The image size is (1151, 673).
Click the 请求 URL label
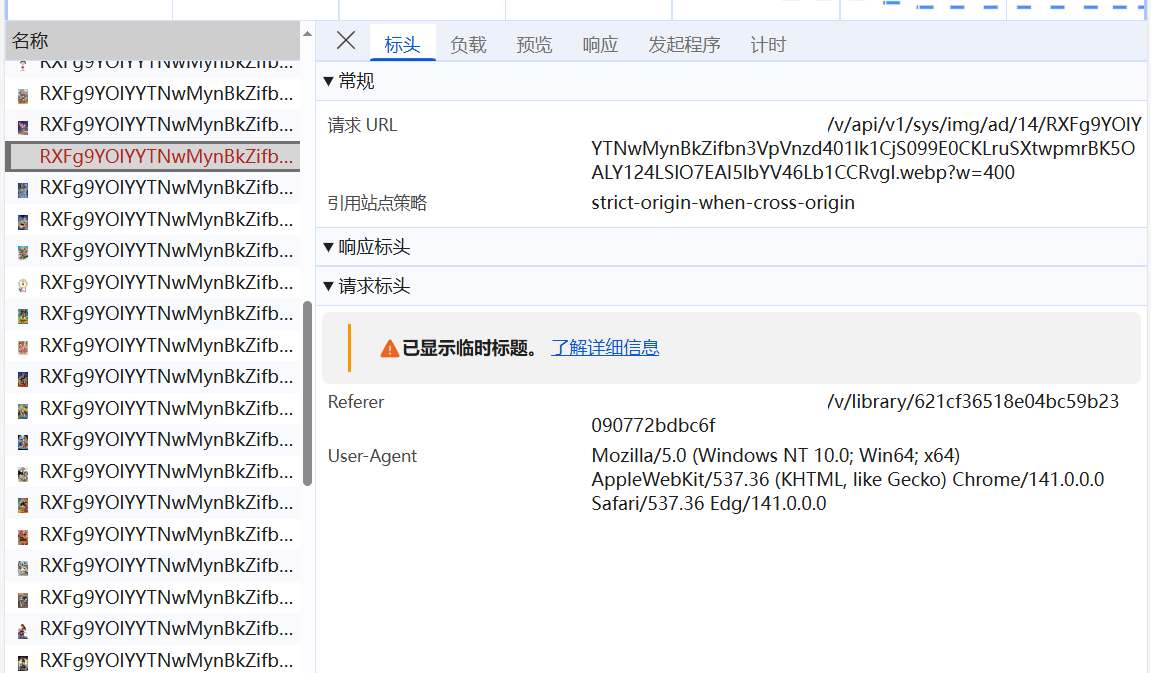[x=362, y=125]
